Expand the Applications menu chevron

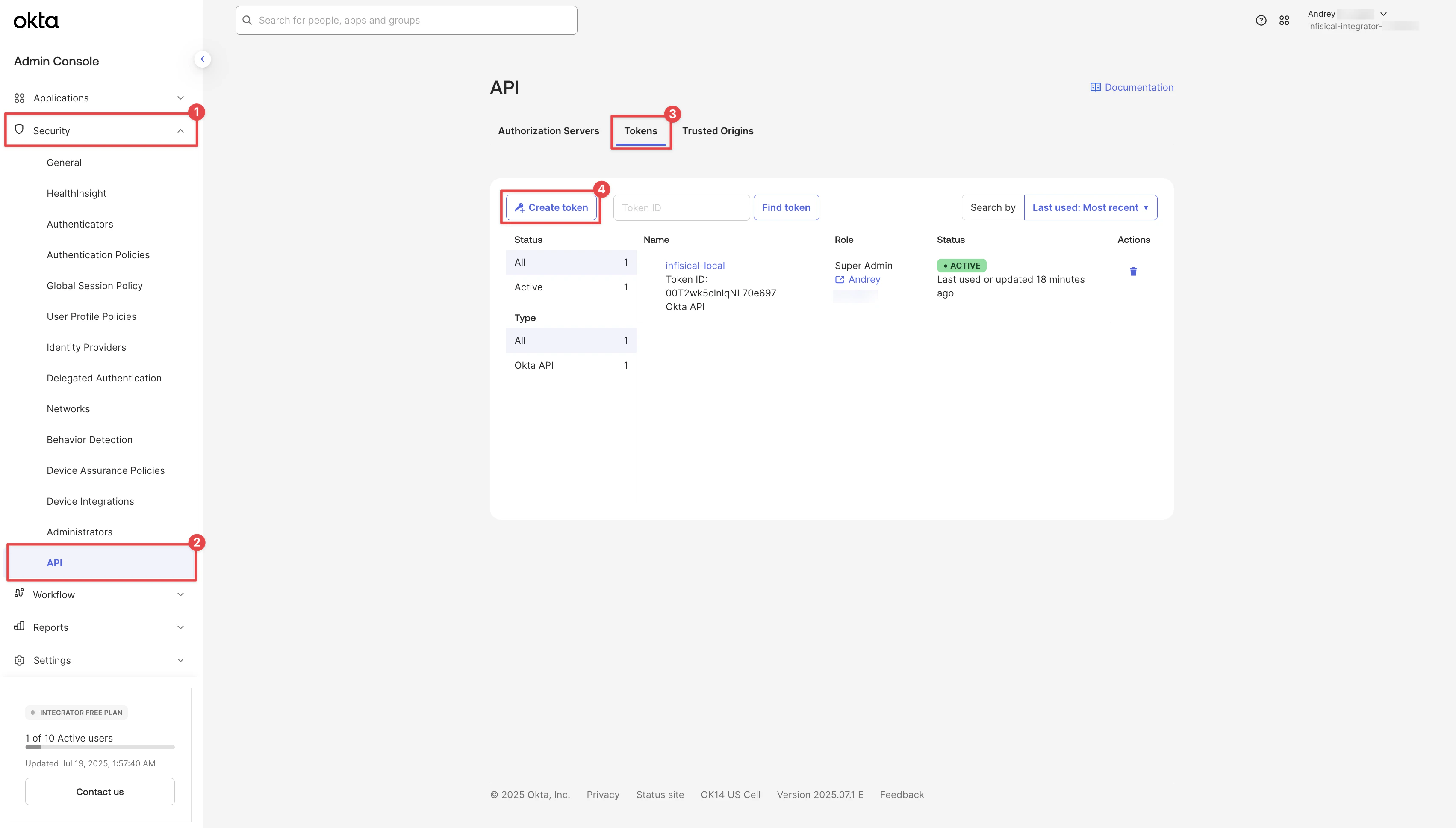pos(180,98)
